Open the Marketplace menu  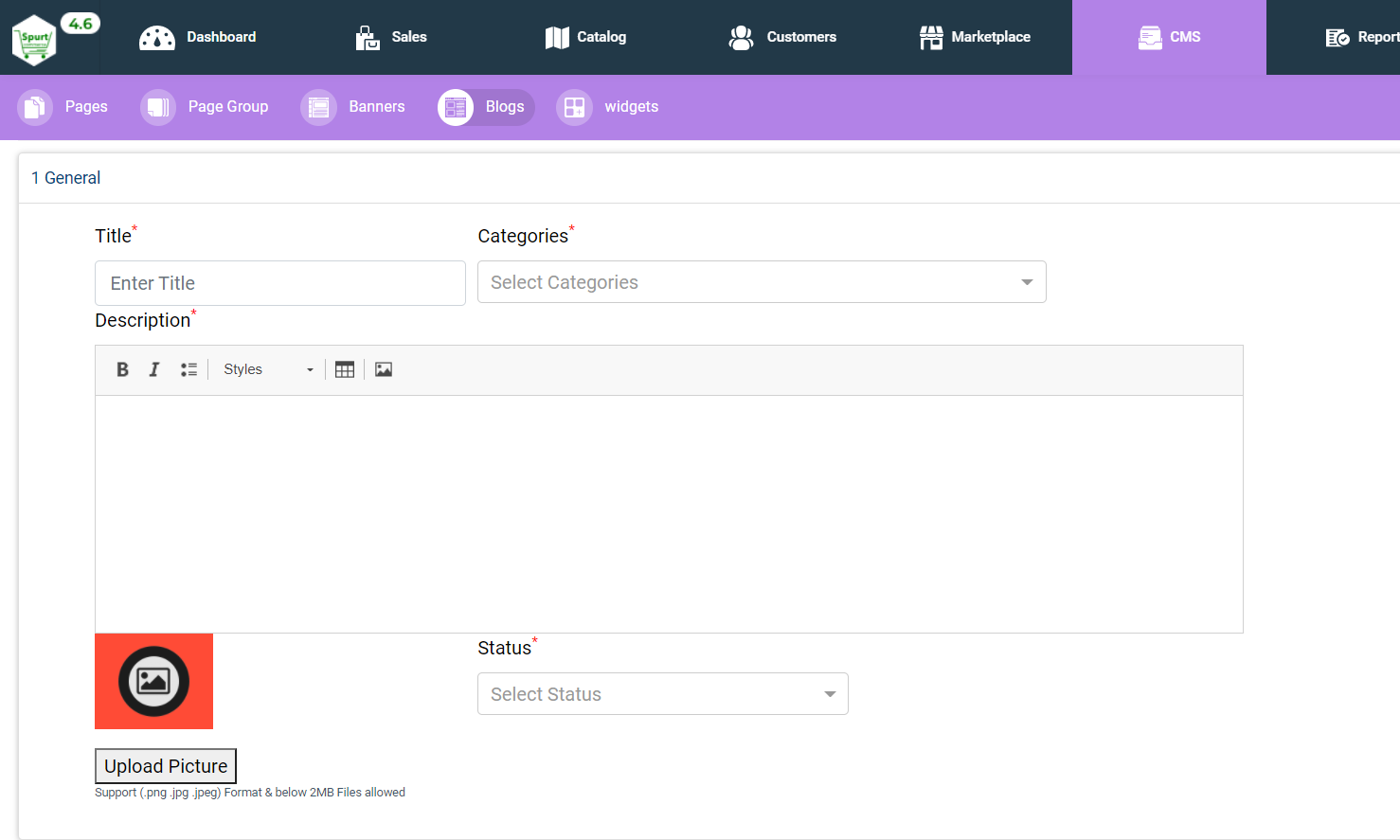click(x=991, y=37)
